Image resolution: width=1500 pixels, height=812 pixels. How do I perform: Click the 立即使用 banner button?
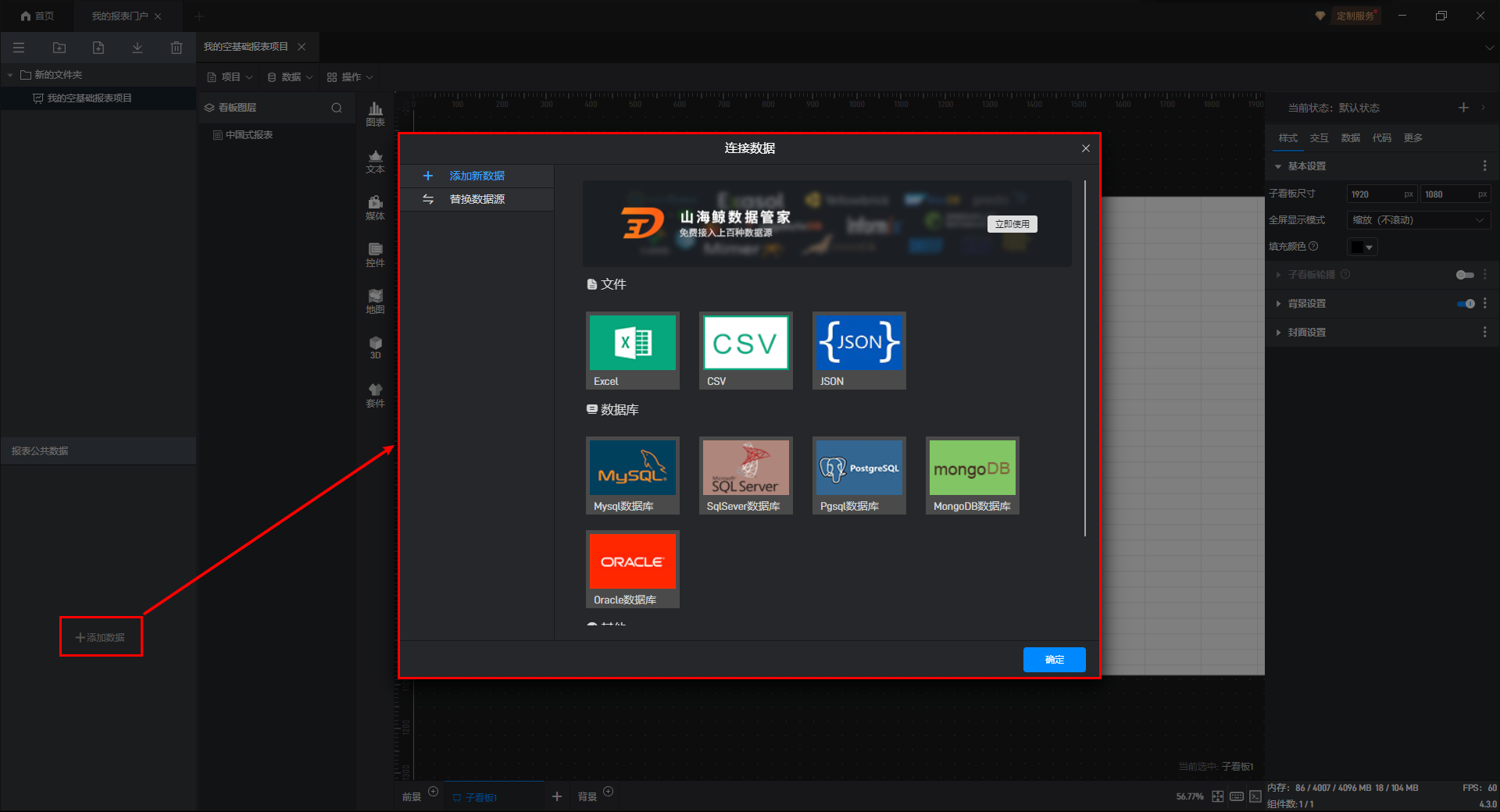click(x=1012, y=224)
